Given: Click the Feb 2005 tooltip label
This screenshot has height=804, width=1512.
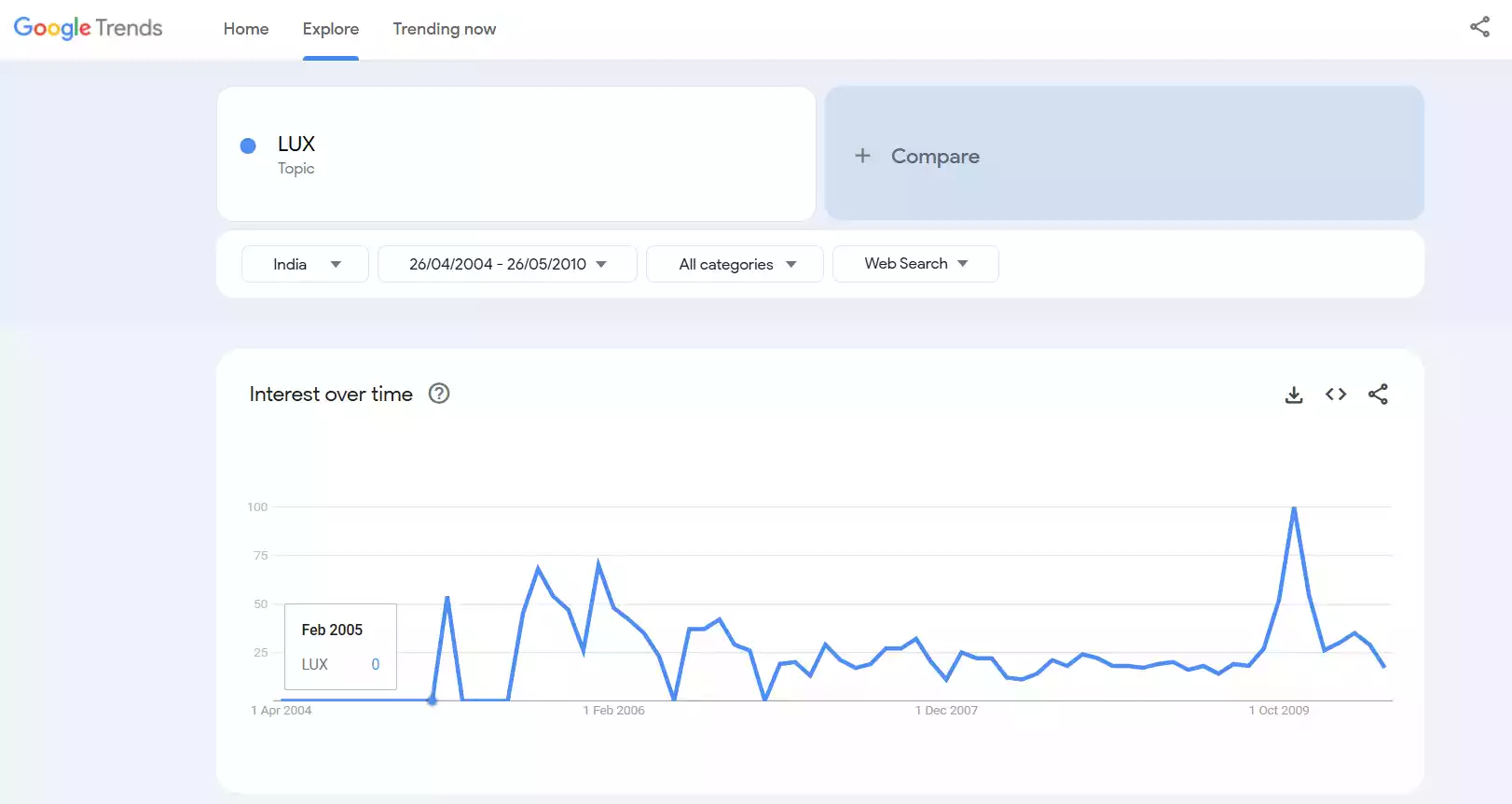Looking at the screenshot, I should pyautogui.click(x=332, y=630).
